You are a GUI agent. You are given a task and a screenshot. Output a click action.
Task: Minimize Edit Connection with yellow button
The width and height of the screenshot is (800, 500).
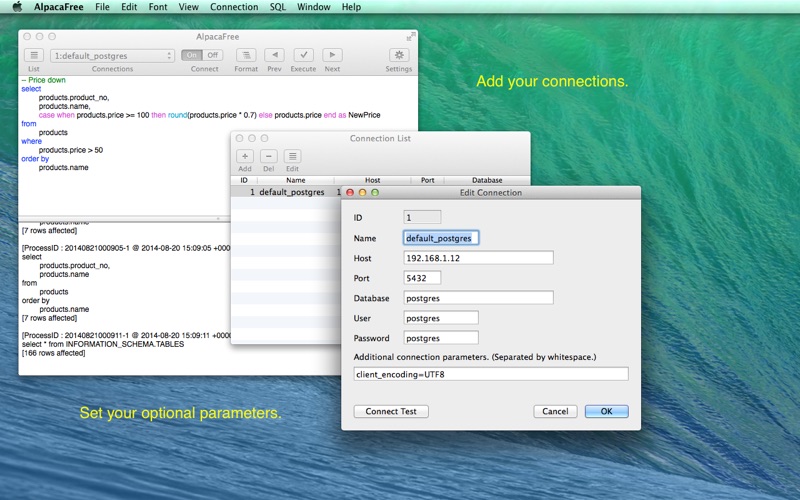[x=362, y=192]
